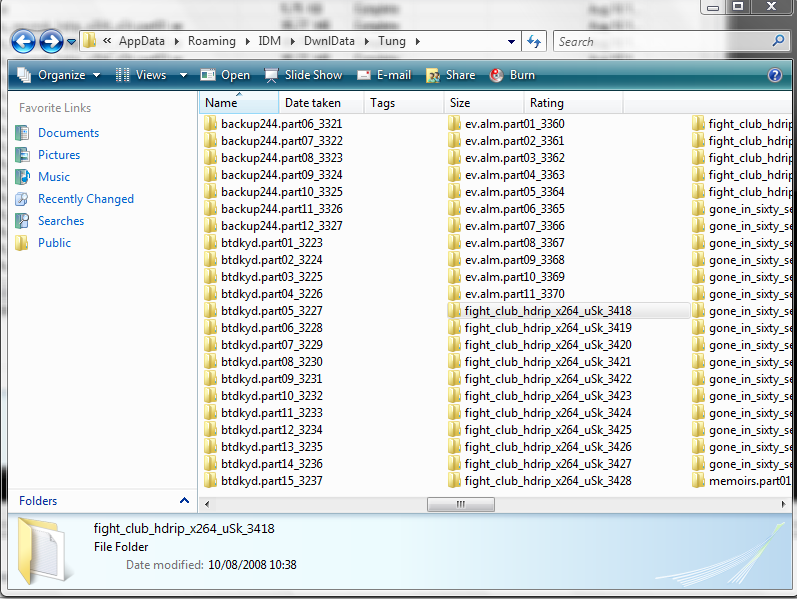Select the Recently Changed favorite link
This screenshot has height=599, width=797.
pos(85,199)
